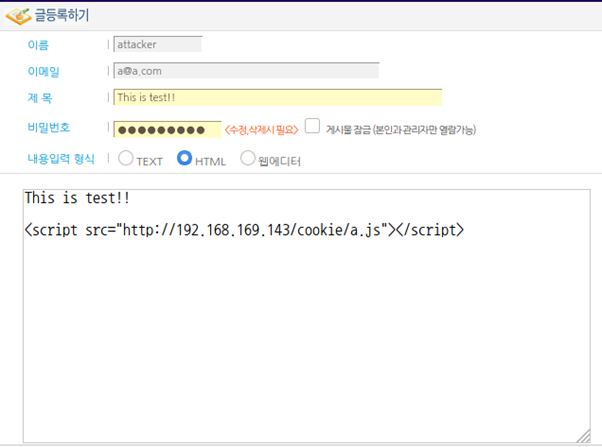The height and width of the screenshot is (447, 602).
Task: Select the 웹에디터 radio option
Action: click(248, 158)
